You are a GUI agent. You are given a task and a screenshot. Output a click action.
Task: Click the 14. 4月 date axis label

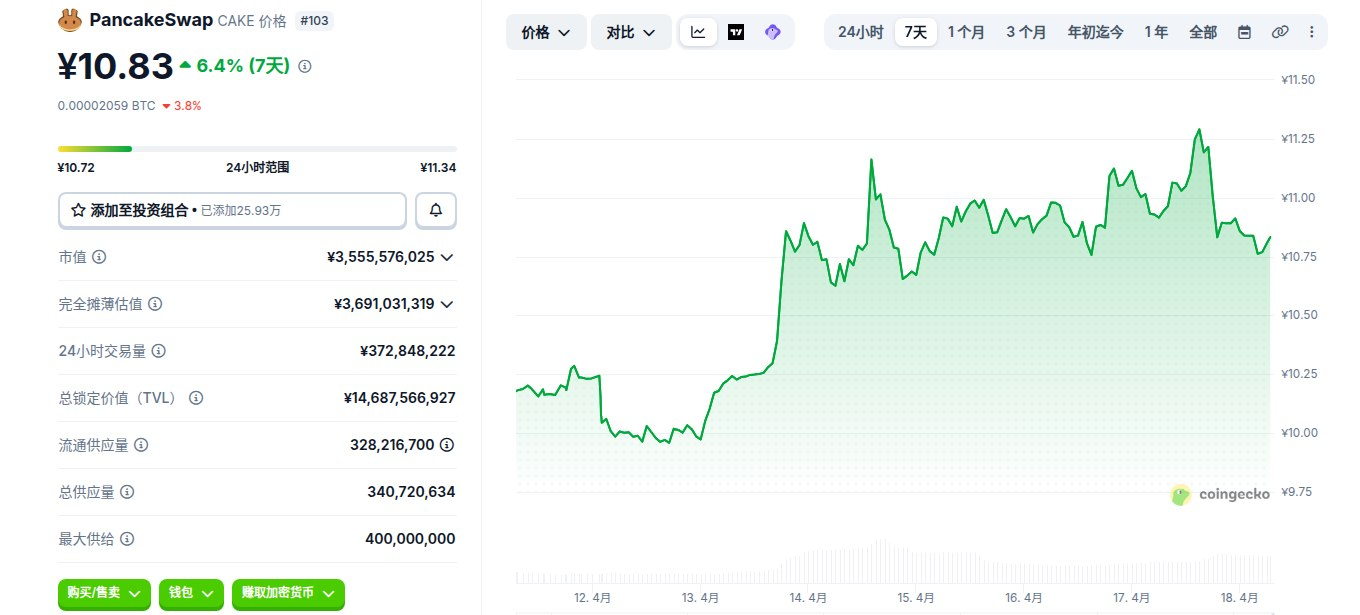(807, 597)
